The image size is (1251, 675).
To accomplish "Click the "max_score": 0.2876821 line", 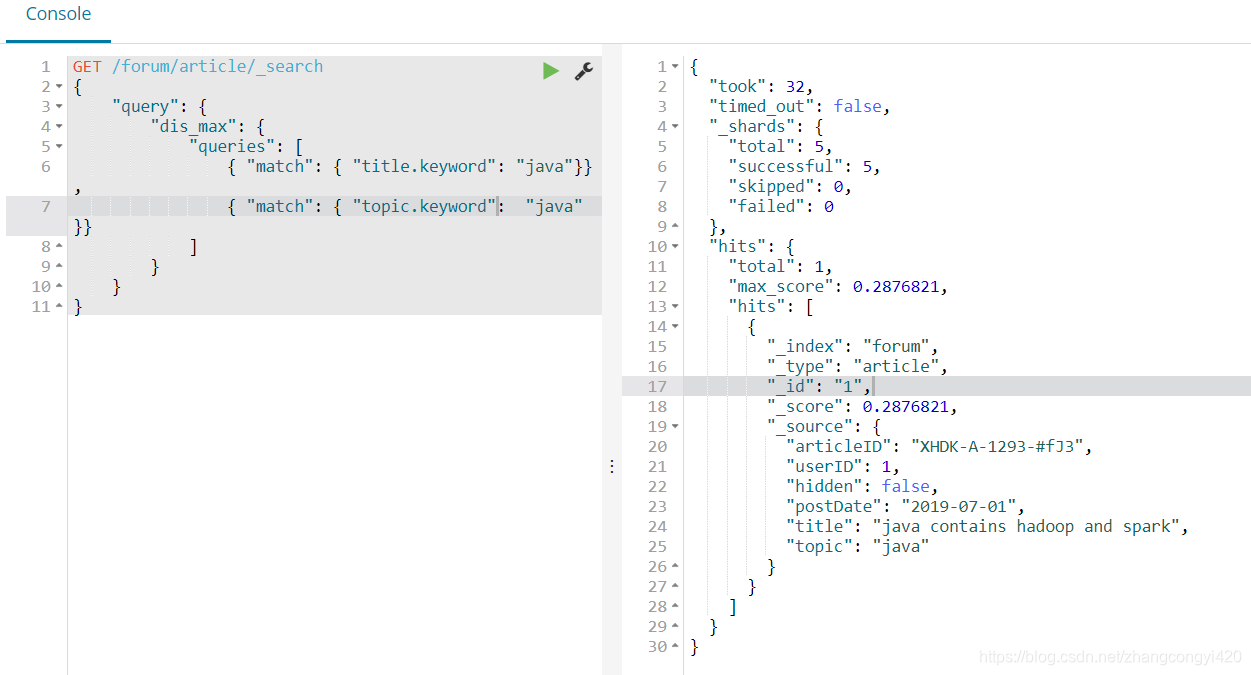I will tap(837, 286).
